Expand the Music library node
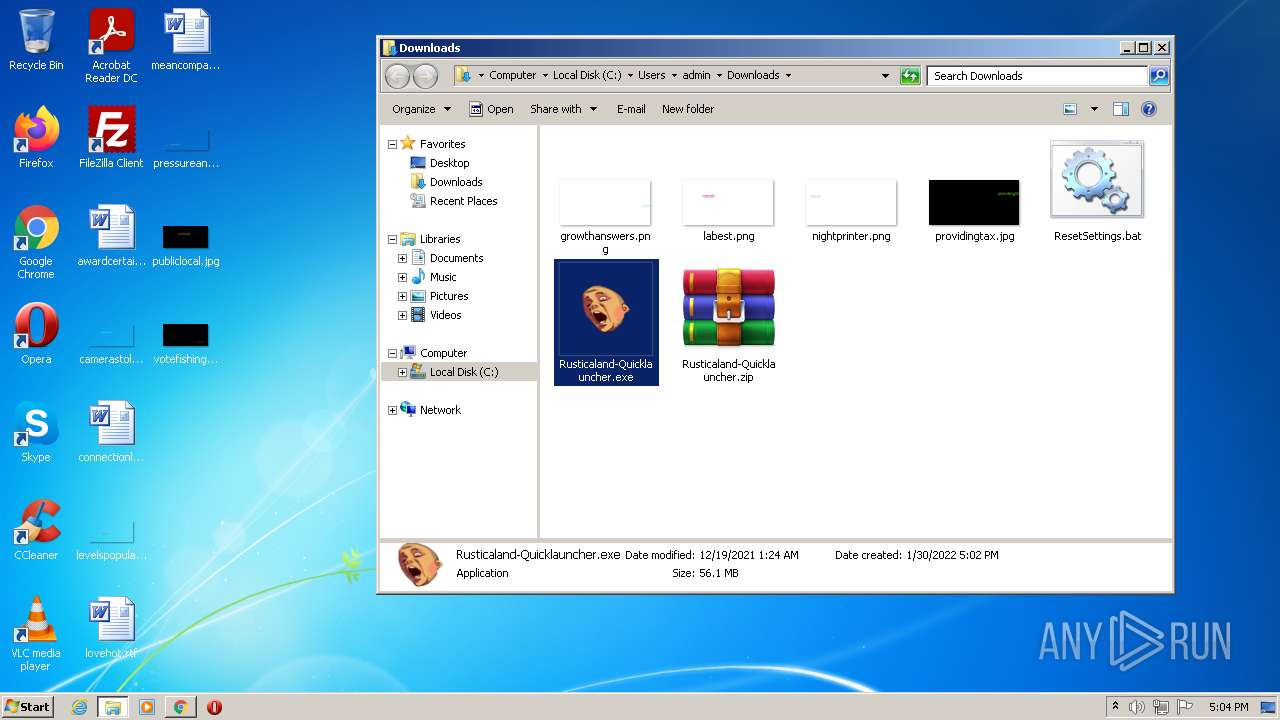The height and width of the screenshot is (720, 1280). (x=402, y=277)
